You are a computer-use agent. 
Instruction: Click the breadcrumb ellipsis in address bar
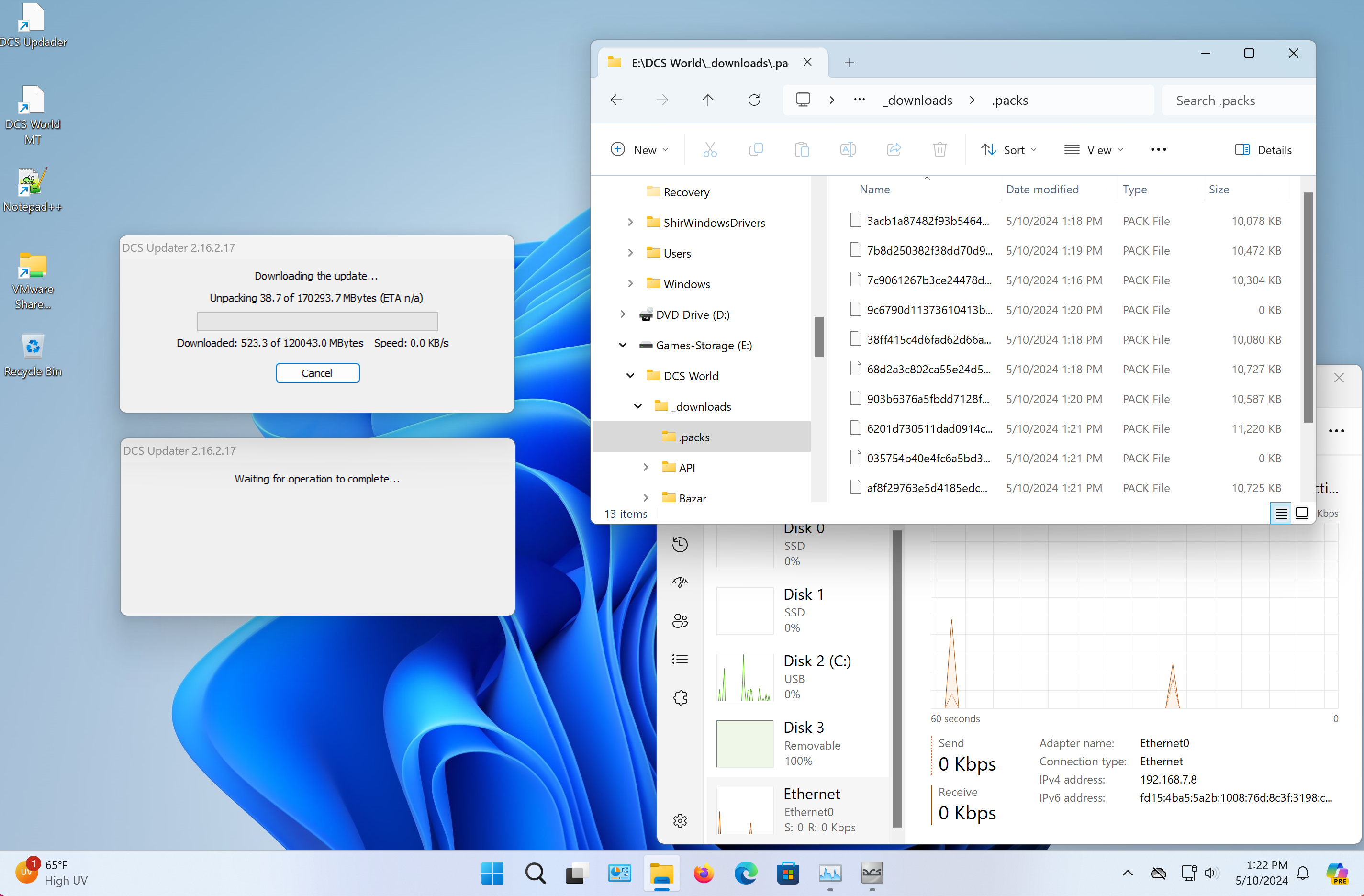click(x=859, y=100)
